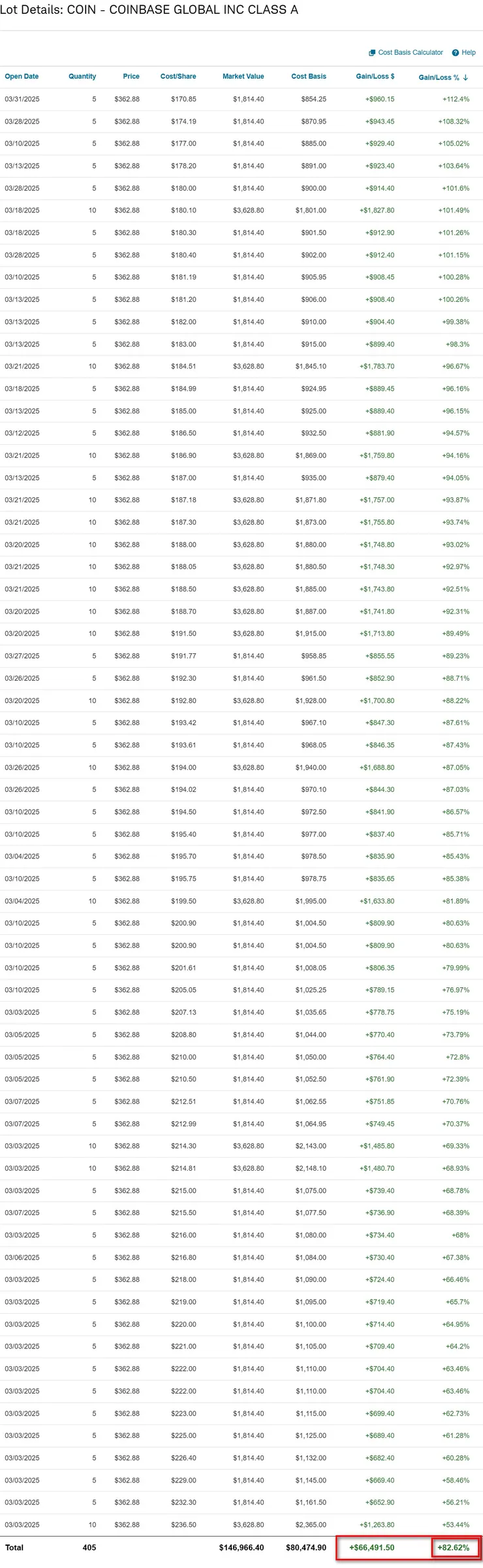Click the sort arrow beside Gain/Loss %
The height and width of the screenshot is (1568, 483).
coord(465,77)
